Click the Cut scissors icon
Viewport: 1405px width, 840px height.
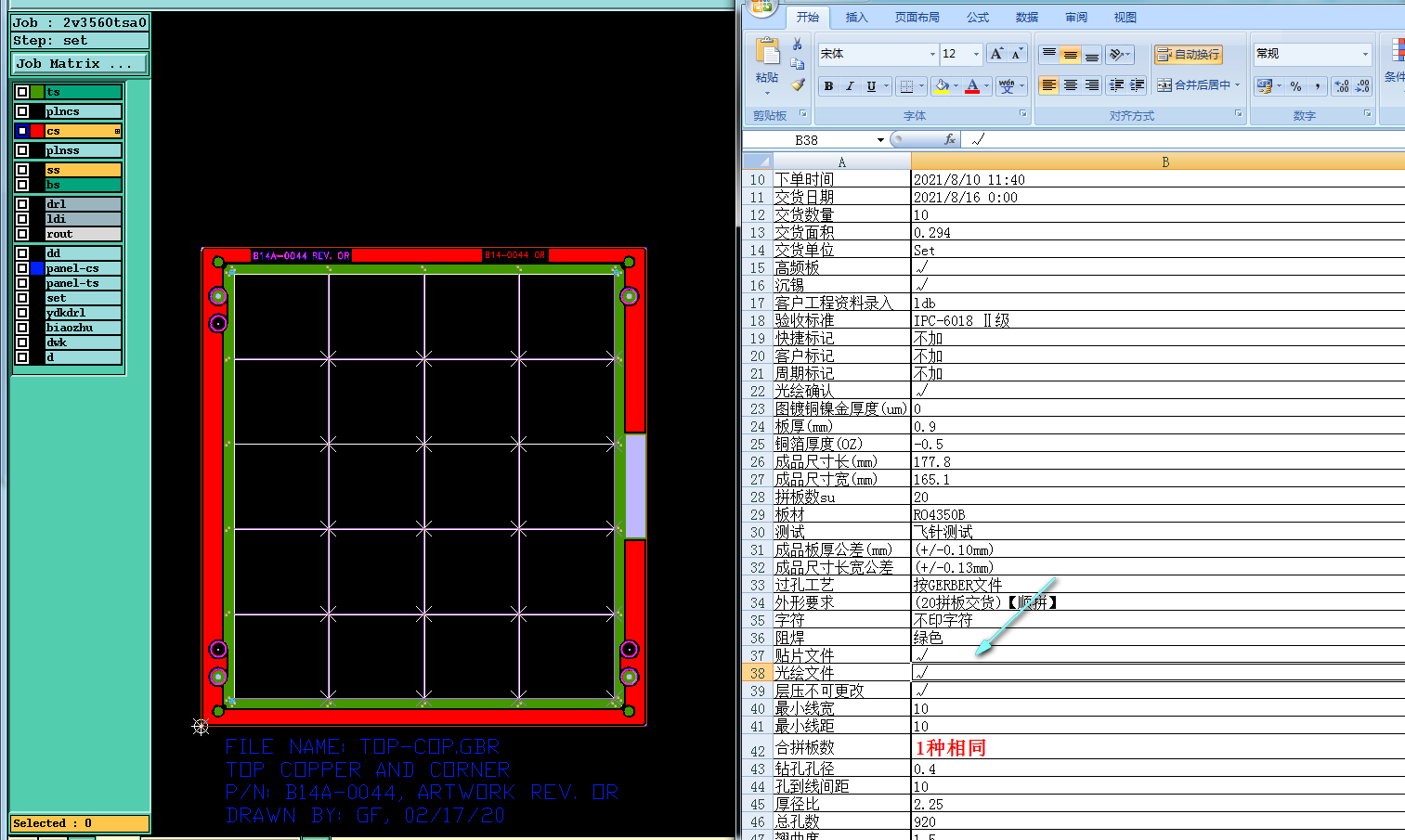coord(797,45)
